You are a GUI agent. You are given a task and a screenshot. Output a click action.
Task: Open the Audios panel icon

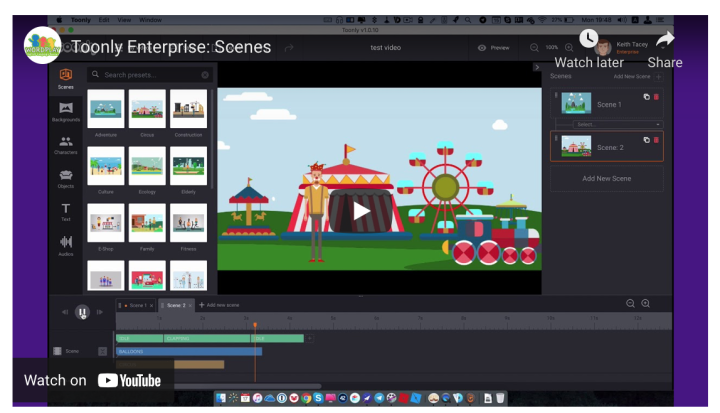(66, 244)
